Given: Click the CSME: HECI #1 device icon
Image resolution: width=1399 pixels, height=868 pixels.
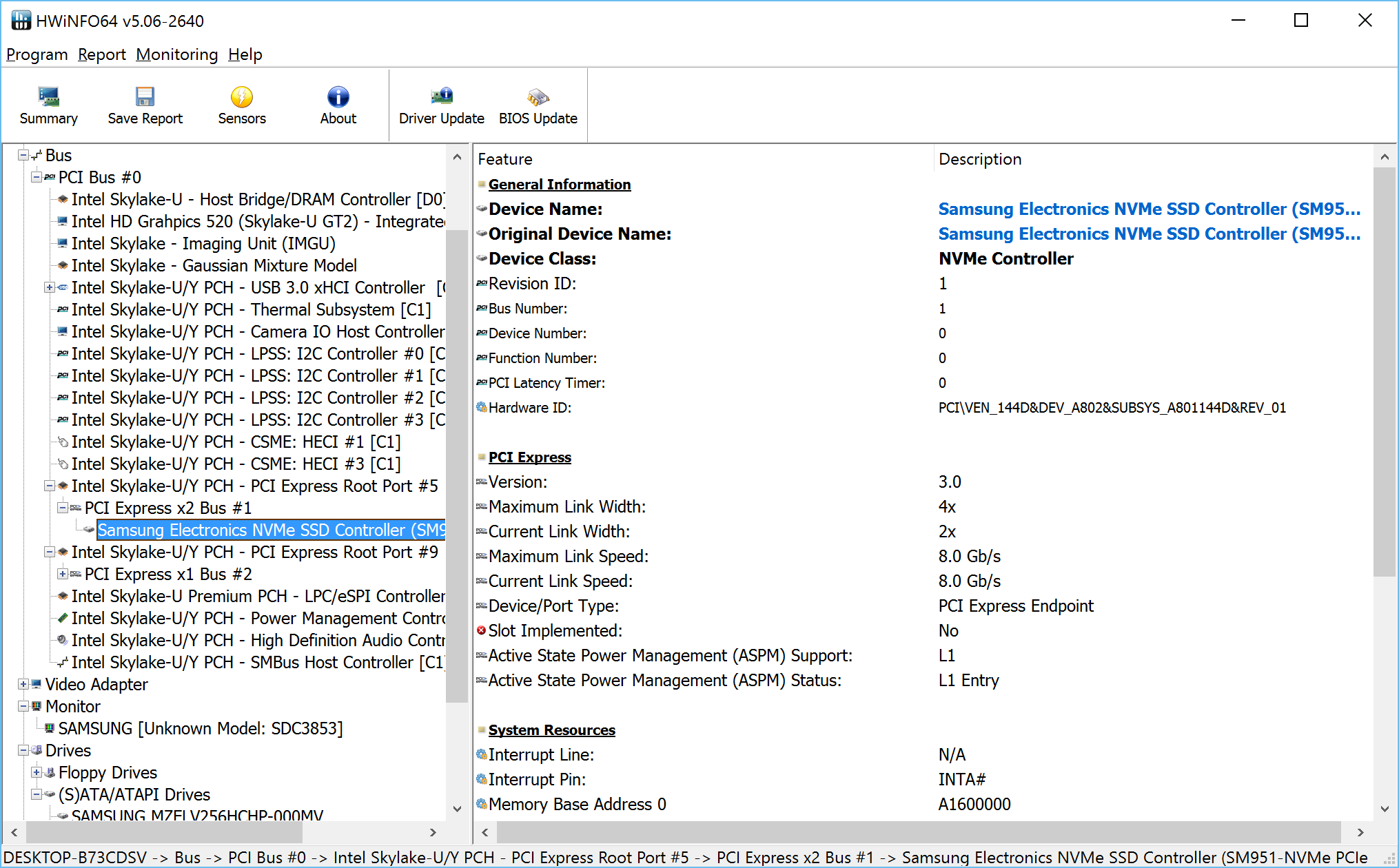Looking at the screenshot, I should pyautogui.click(x=63, y=442).
